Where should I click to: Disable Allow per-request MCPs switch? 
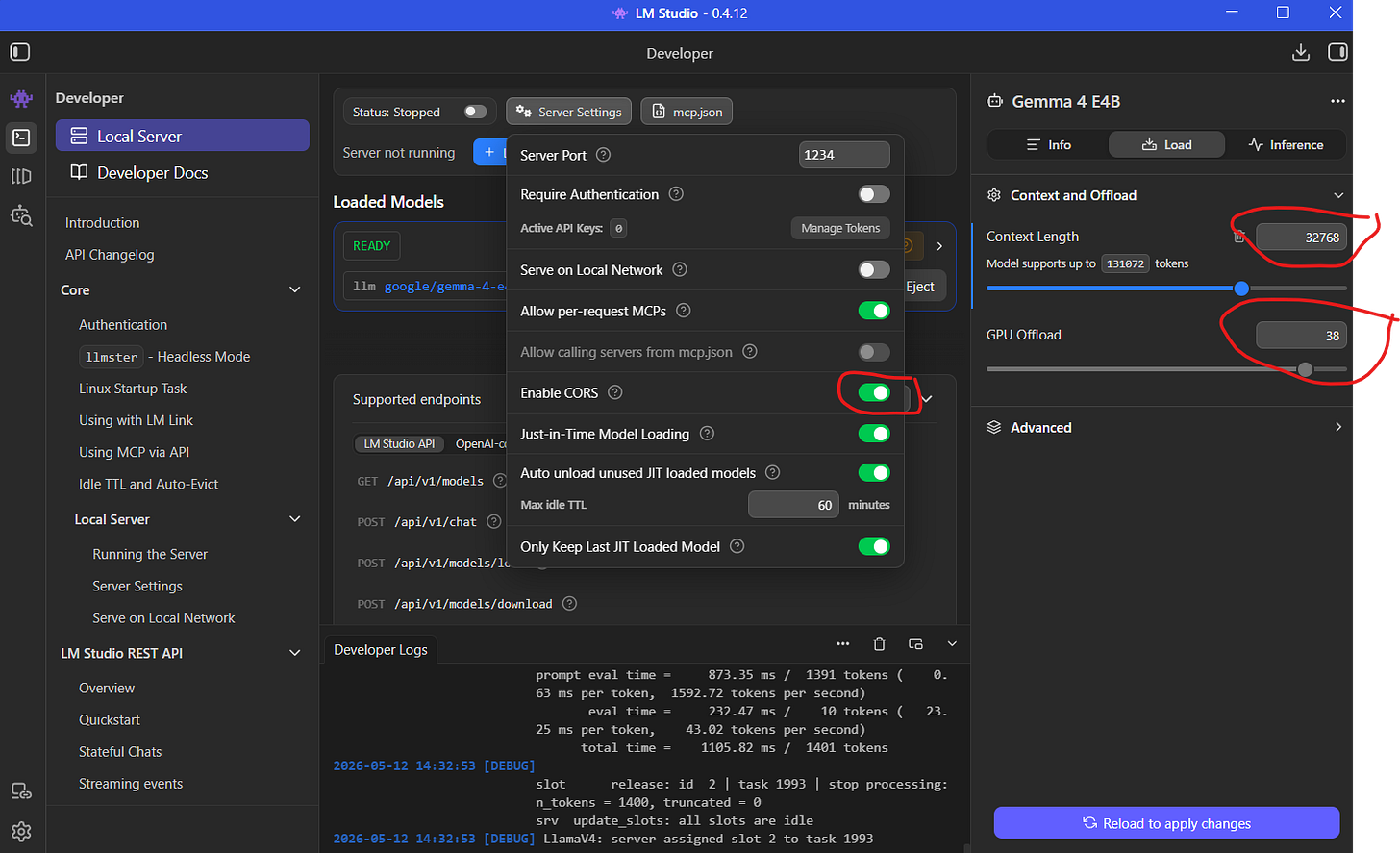(x=874, y=311)
